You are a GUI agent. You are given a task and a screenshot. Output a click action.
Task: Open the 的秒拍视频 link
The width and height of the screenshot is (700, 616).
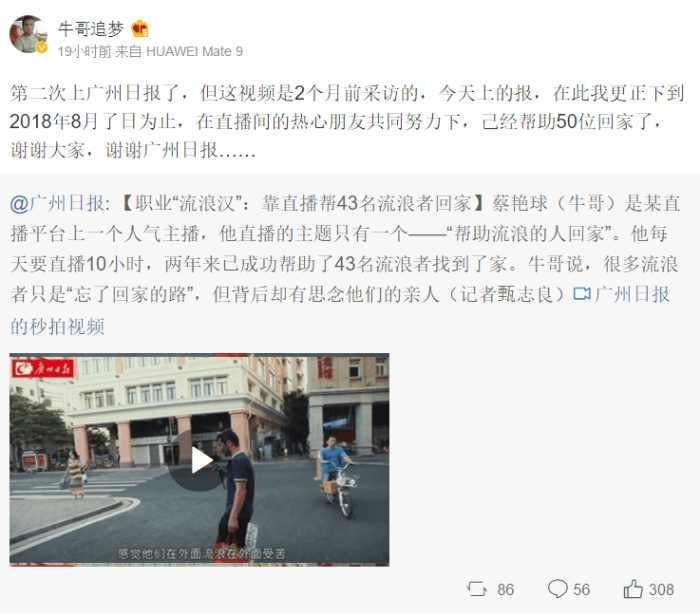tap(57, 326)
